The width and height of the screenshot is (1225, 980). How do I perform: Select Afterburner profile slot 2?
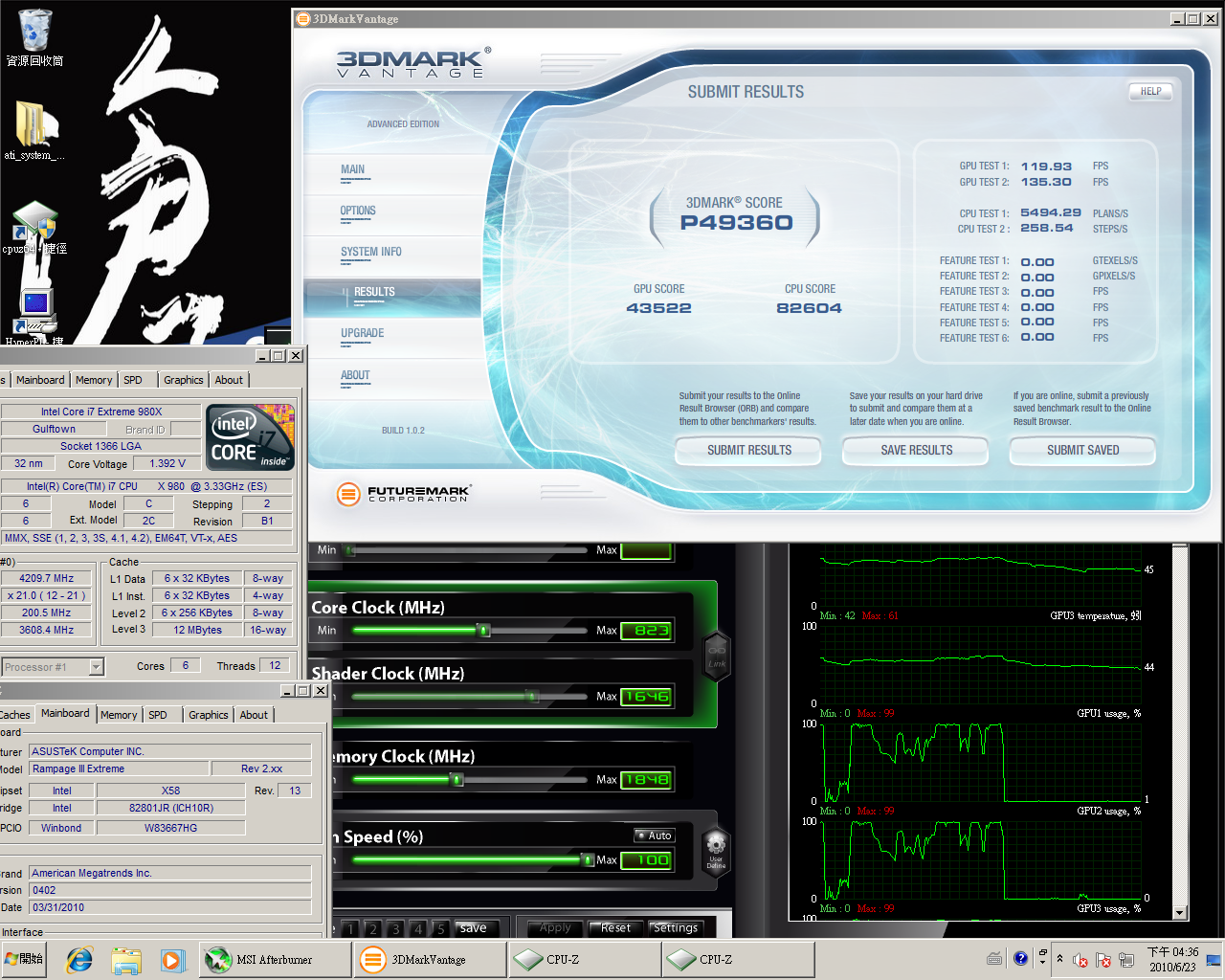point(372,928)
